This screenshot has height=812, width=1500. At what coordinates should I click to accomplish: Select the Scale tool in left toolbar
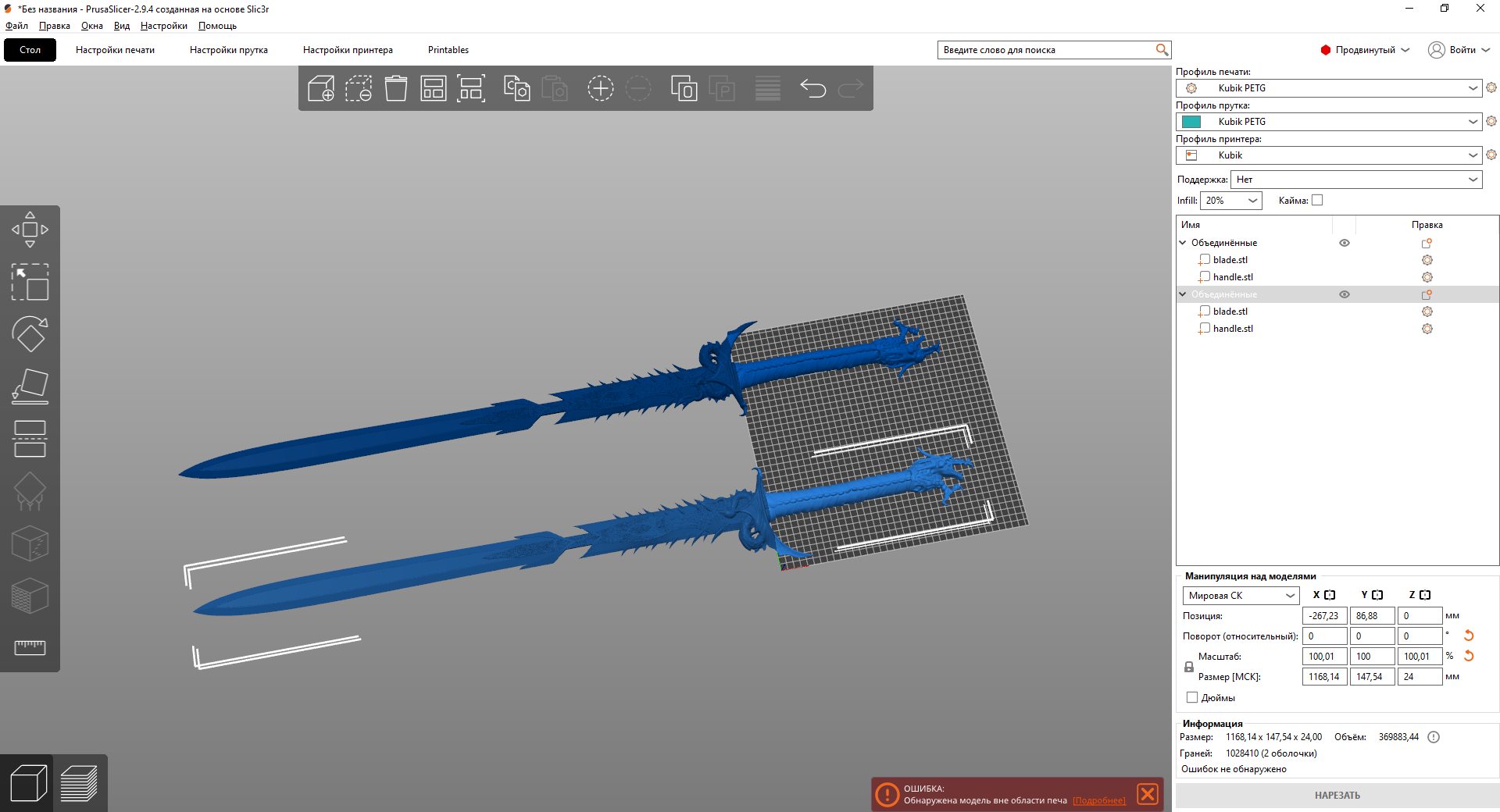[30, 282]
